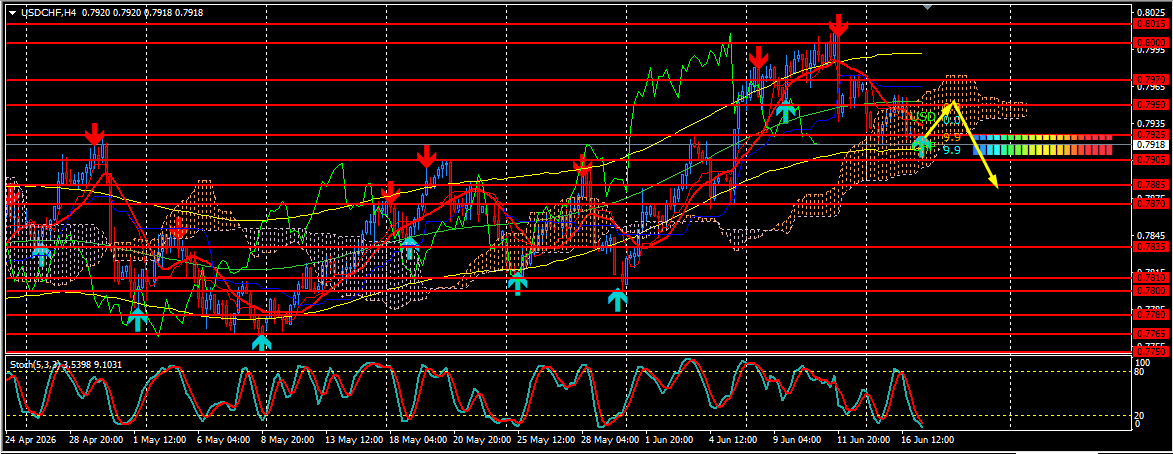Select the red sell arrow above 28 Apr peak
Screen dimensions: 1173x454
(x=94, y=135)
